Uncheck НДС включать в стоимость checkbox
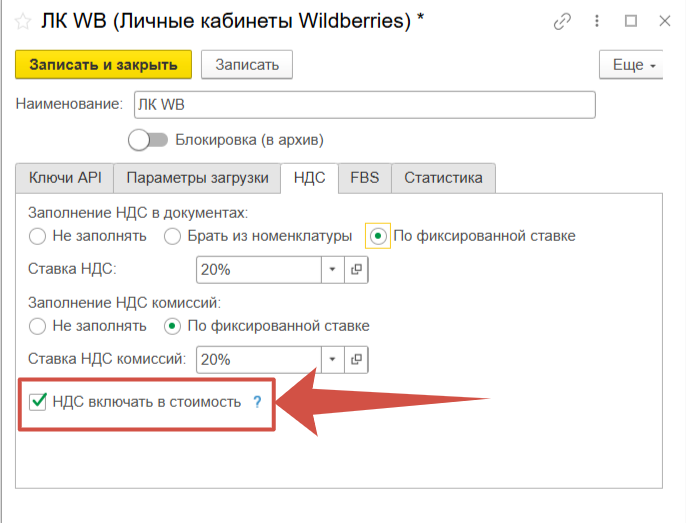The height and width of the screenshot is (523, 686). click(x=38, y=402)
